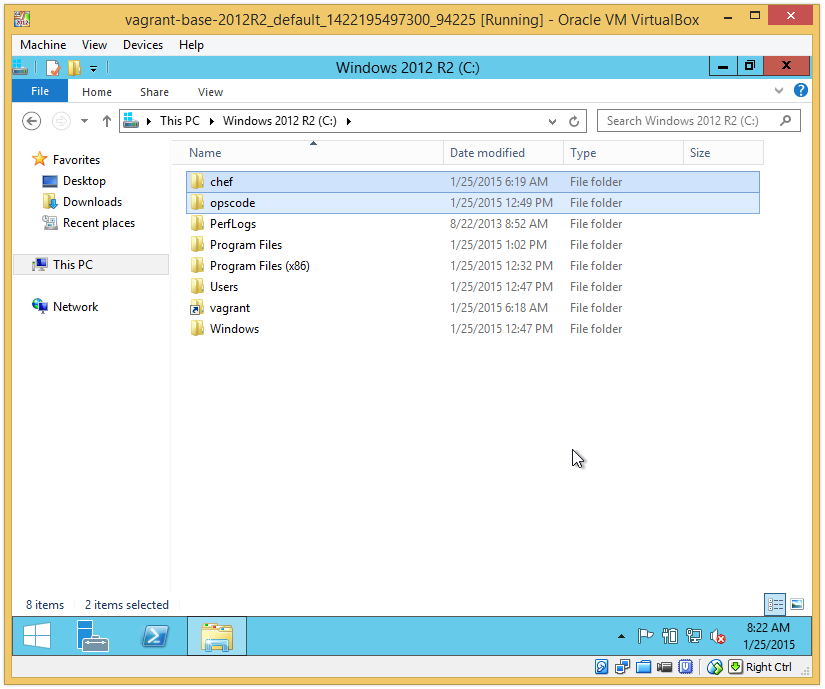825x689 pixels.
Task: Open the VirtualBox Machine menu
Action: point(43,45)
